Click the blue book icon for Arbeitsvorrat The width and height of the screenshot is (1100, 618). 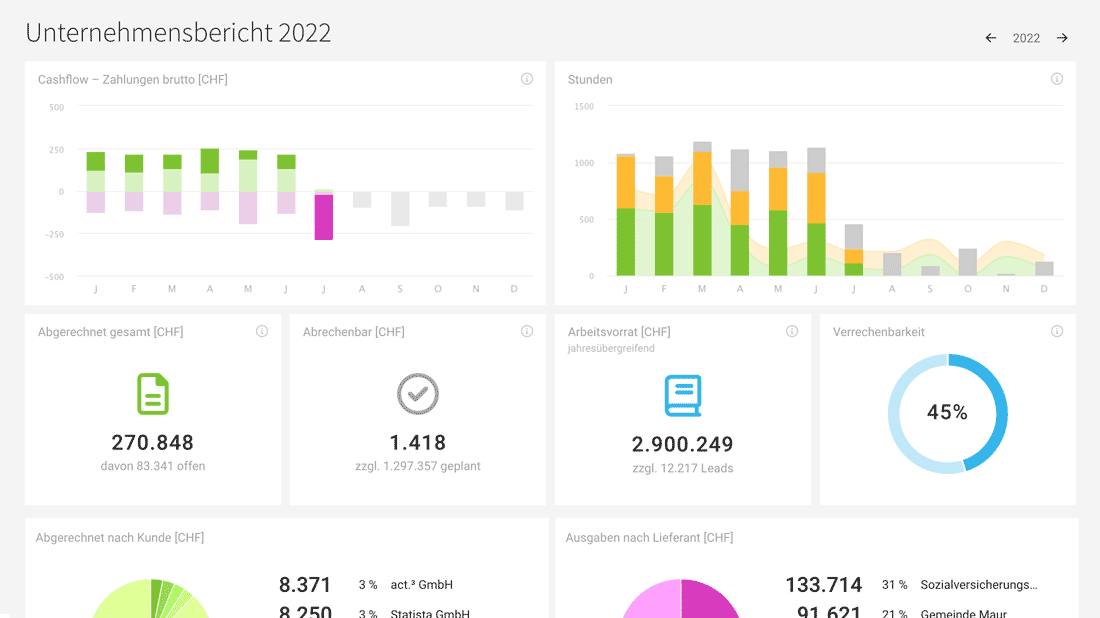(683, 396)
